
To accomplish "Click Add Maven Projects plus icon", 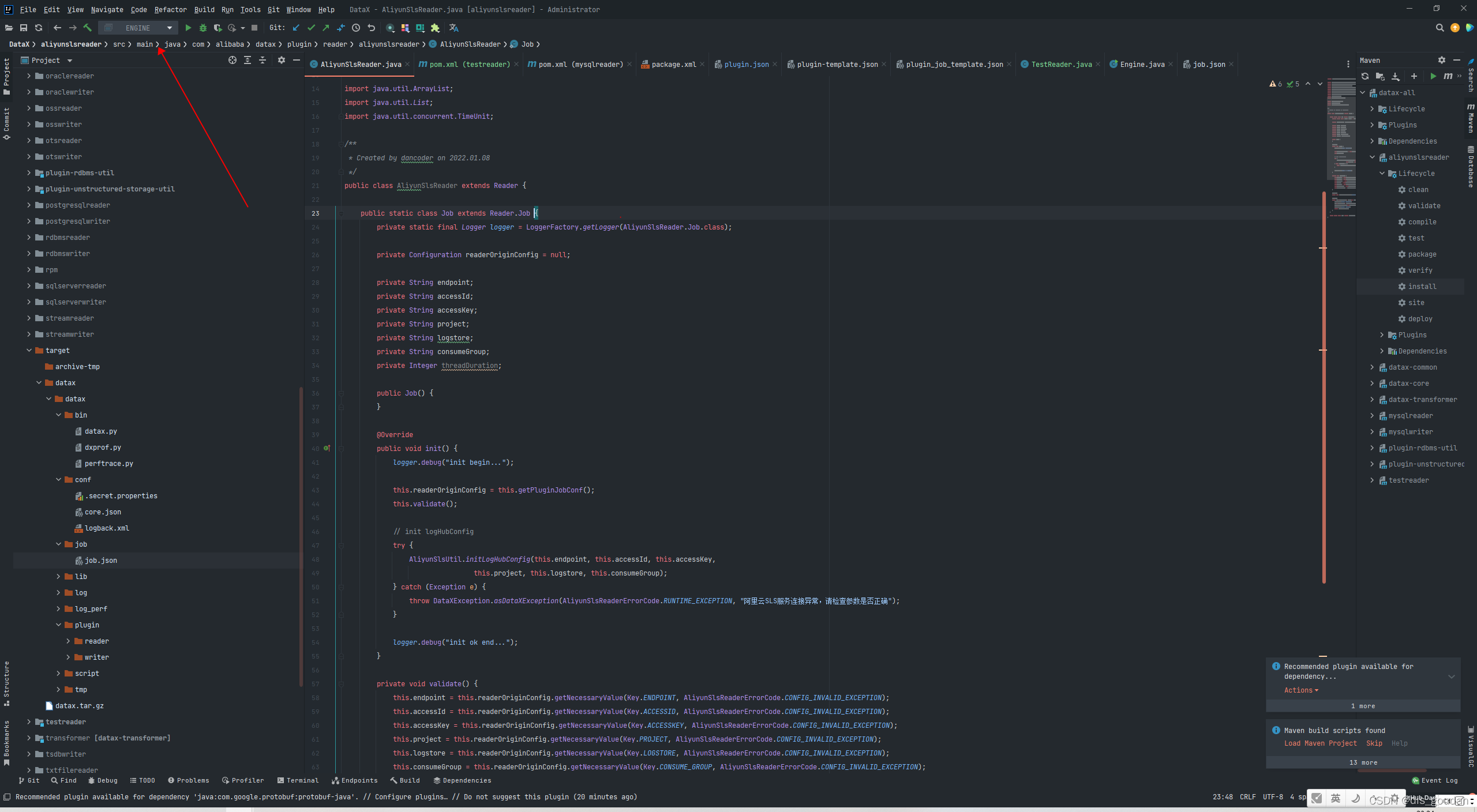I will [1414, 76].
